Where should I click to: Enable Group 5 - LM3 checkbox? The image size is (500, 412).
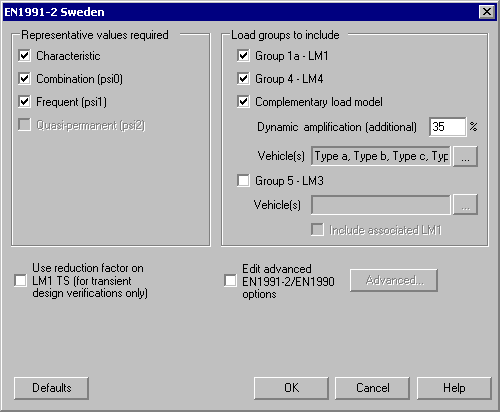pos(243,181)
